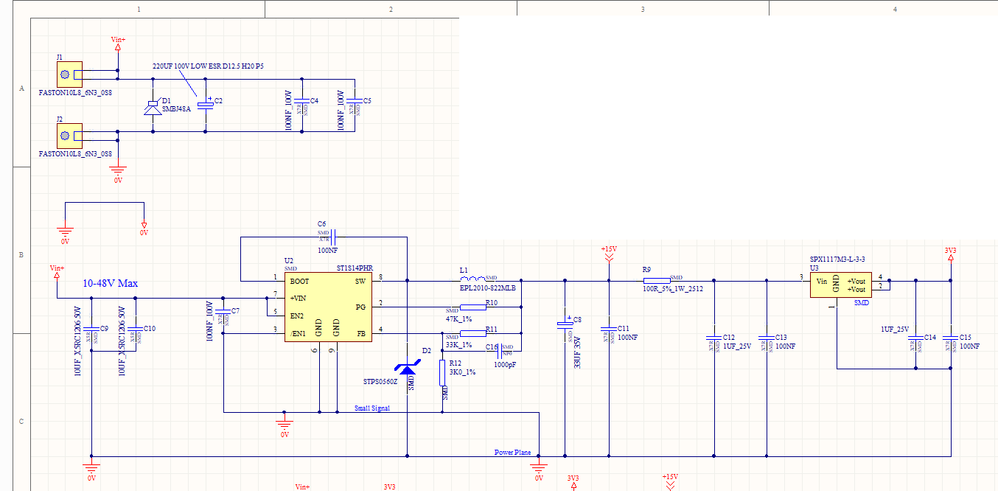Click the '1000pF' capacitor value text

pyautogui.click(x=503, y=364)
